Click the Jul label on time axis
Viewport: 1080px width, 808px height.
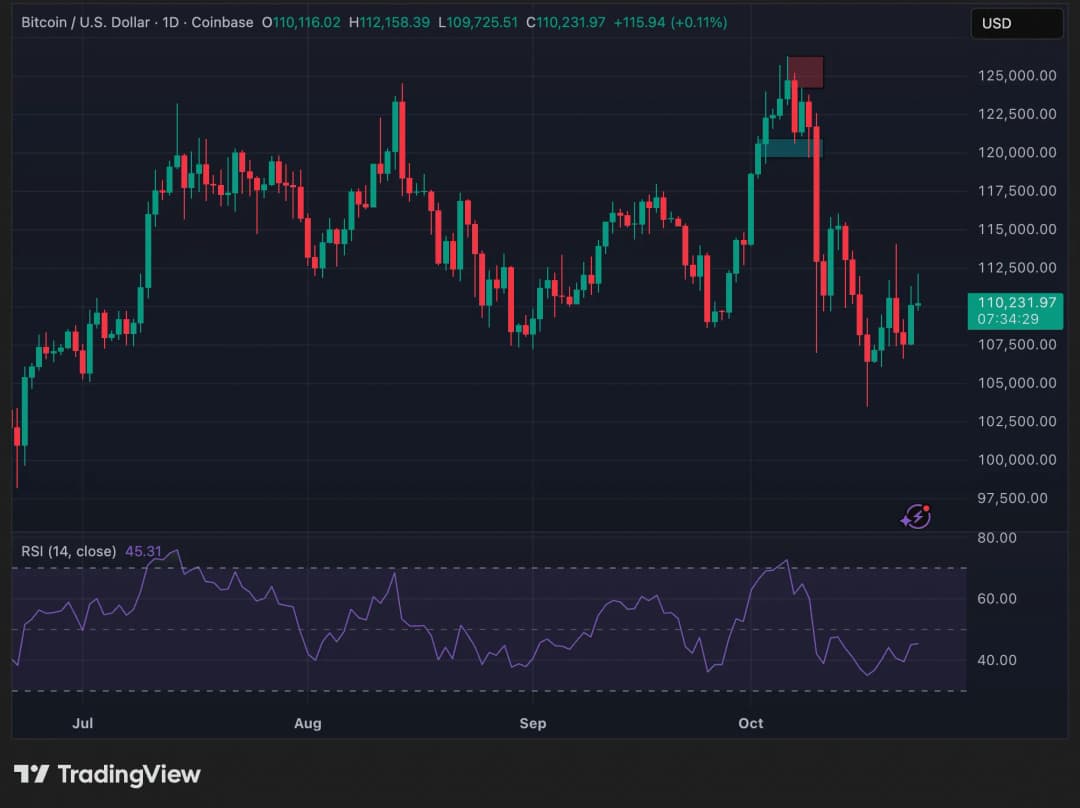pyautogui.click(x=84, y=723)
